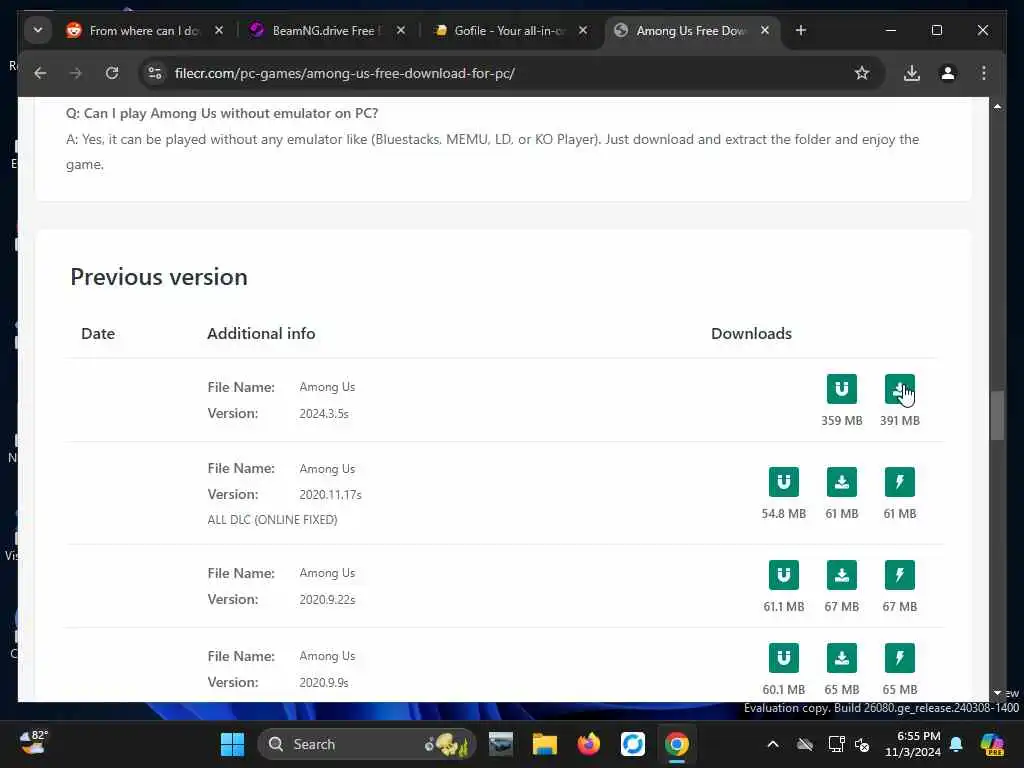Viewport: 1024px width, 768px height.
Task: Click the Chrome icon on the taskbar
Action: coord(677,744)
